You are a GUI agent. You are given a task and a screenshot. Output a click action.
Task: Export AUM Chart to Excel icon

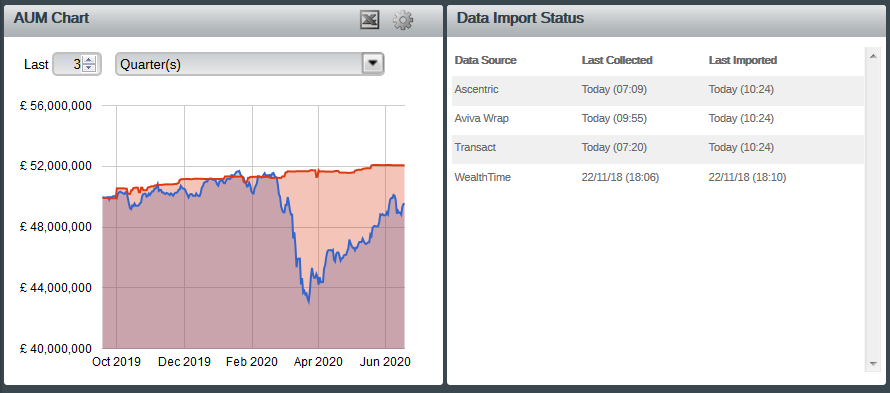(x=370, y=20)
